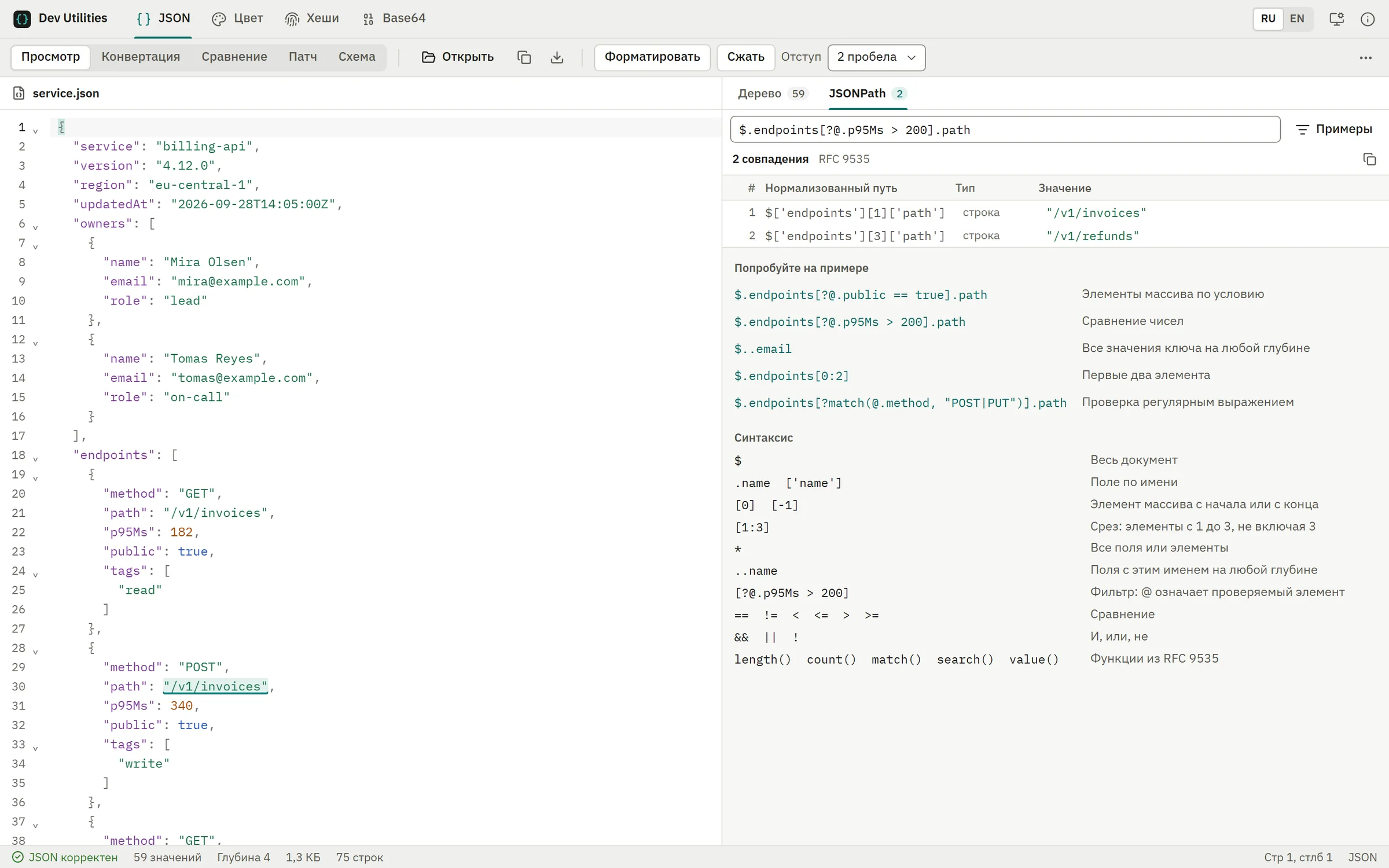Download the JSON file via the download icon
This screenshot has height=868, width=1389.
pyautogui.click(x=557, y=57)
